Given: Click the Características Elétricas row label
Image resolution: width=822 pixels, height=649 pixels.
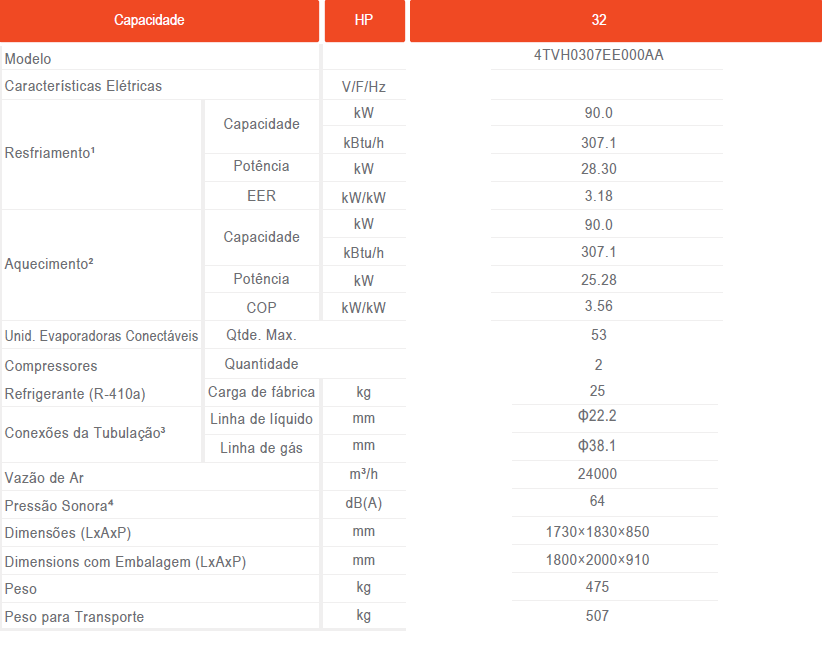Looking at the screenshot, I should [x=83, y=86].
